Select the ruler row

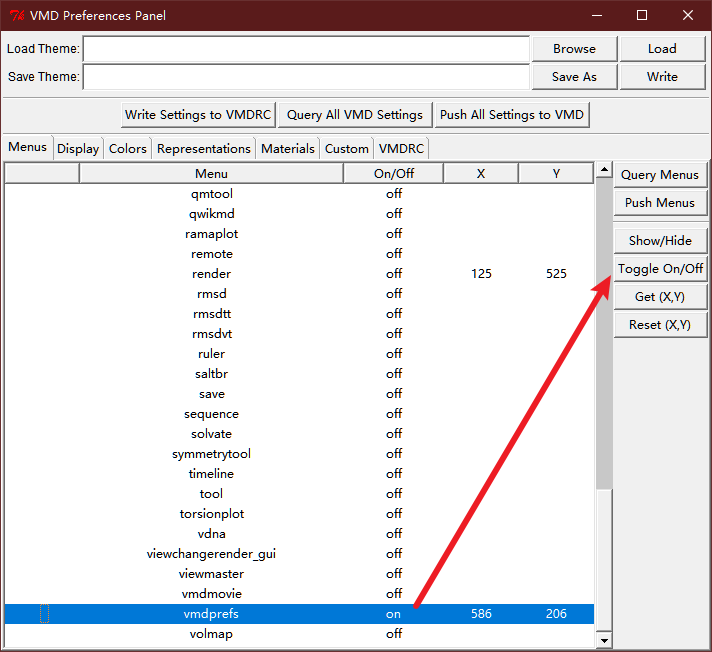[299, 354]
